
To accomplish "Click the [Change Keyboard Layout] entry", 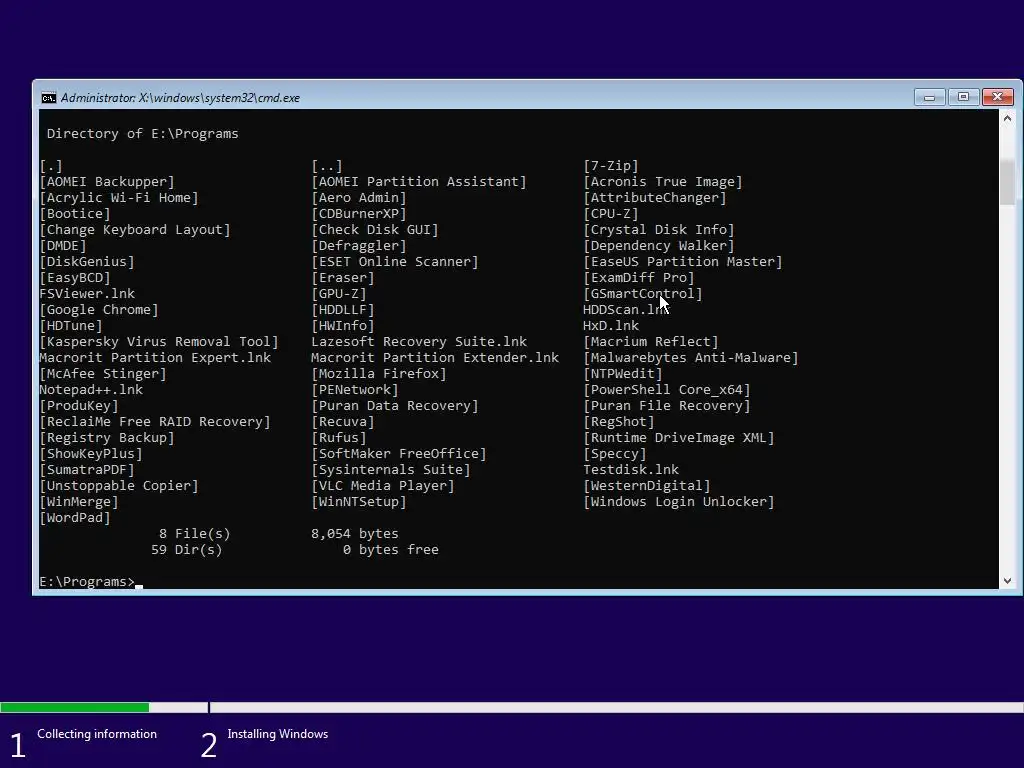I will [135, 230].
